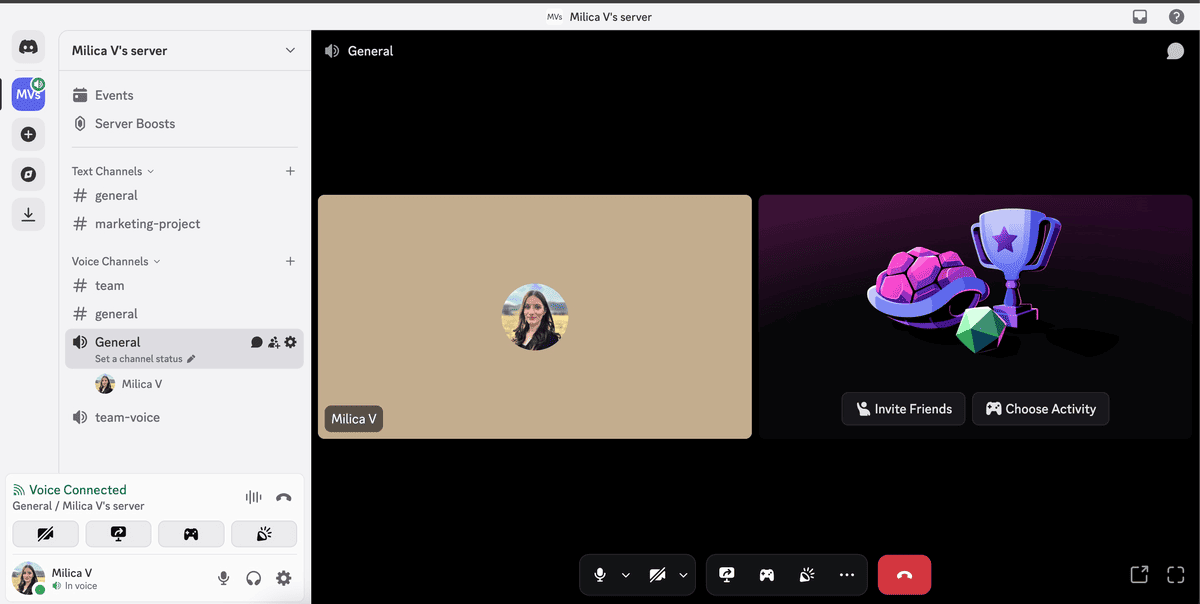End call with red disconnect button
The height and width of the screenshot is (604, 1200).
(904, 575)
